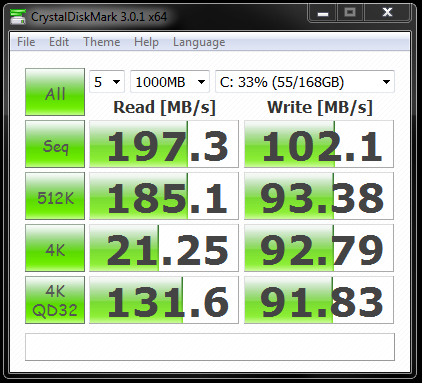
Task: Select the 4K QD32 read result 131.6
Action: pyautogui.click(x=164, y=300)
